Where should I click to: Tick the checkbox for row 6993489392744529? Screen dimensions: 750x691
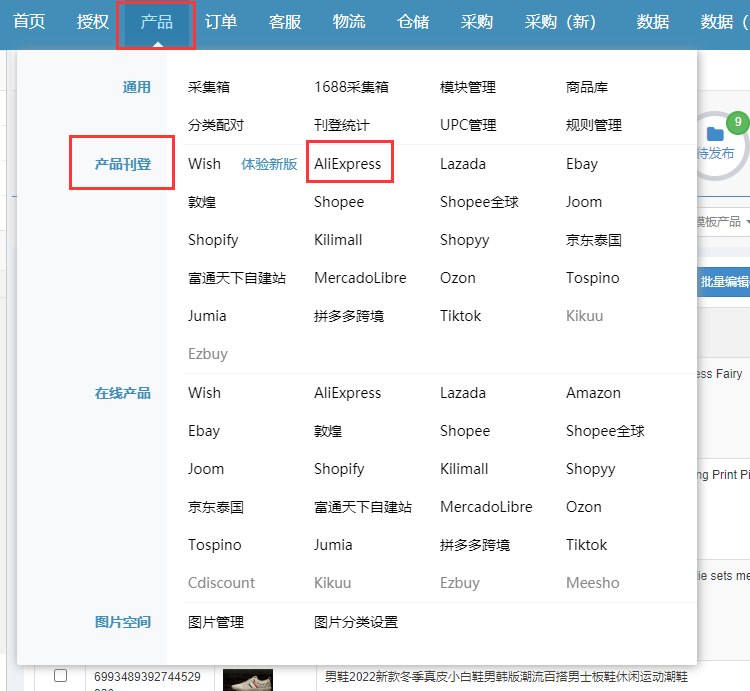click(60, 676)
